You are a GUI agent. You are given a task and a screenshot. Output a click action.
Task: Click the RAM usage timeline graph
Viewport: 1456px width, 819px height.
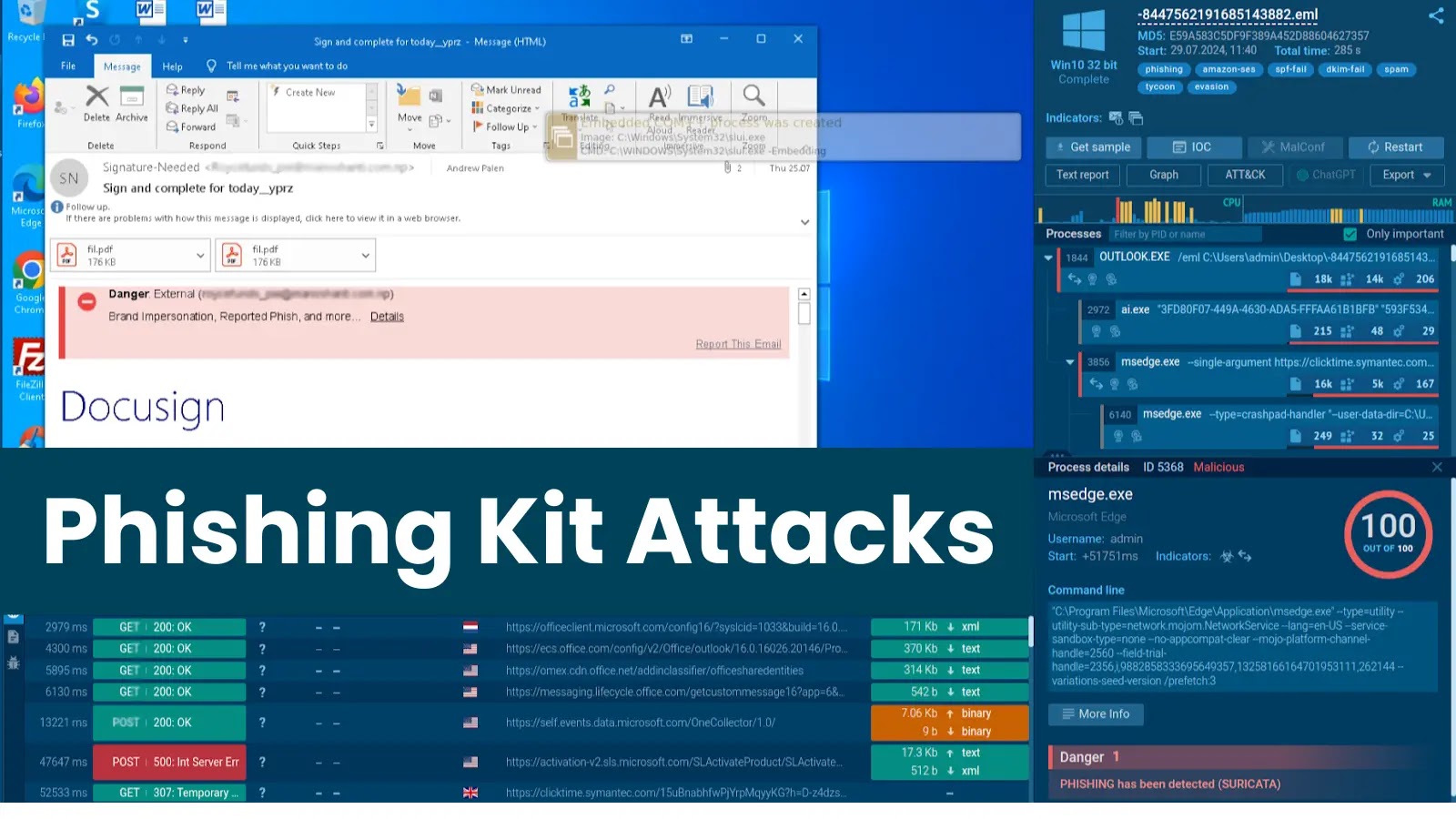pyautogui.click(x=1348, y=210)
